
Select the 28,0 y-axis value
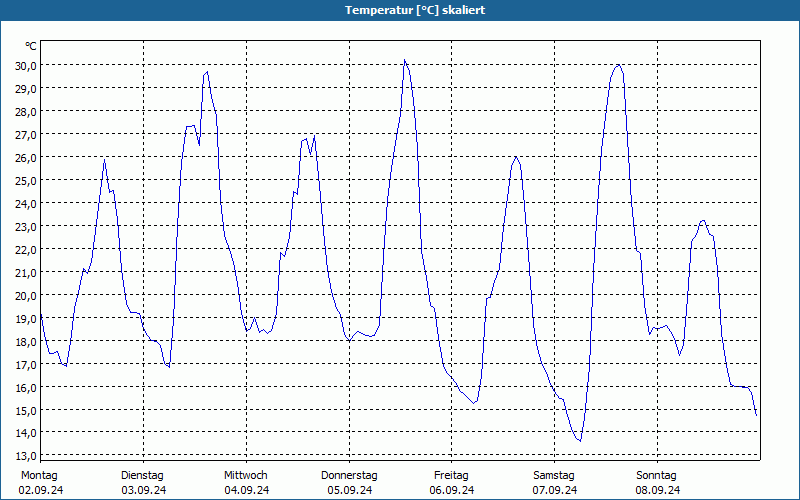[x=26, y=111]
